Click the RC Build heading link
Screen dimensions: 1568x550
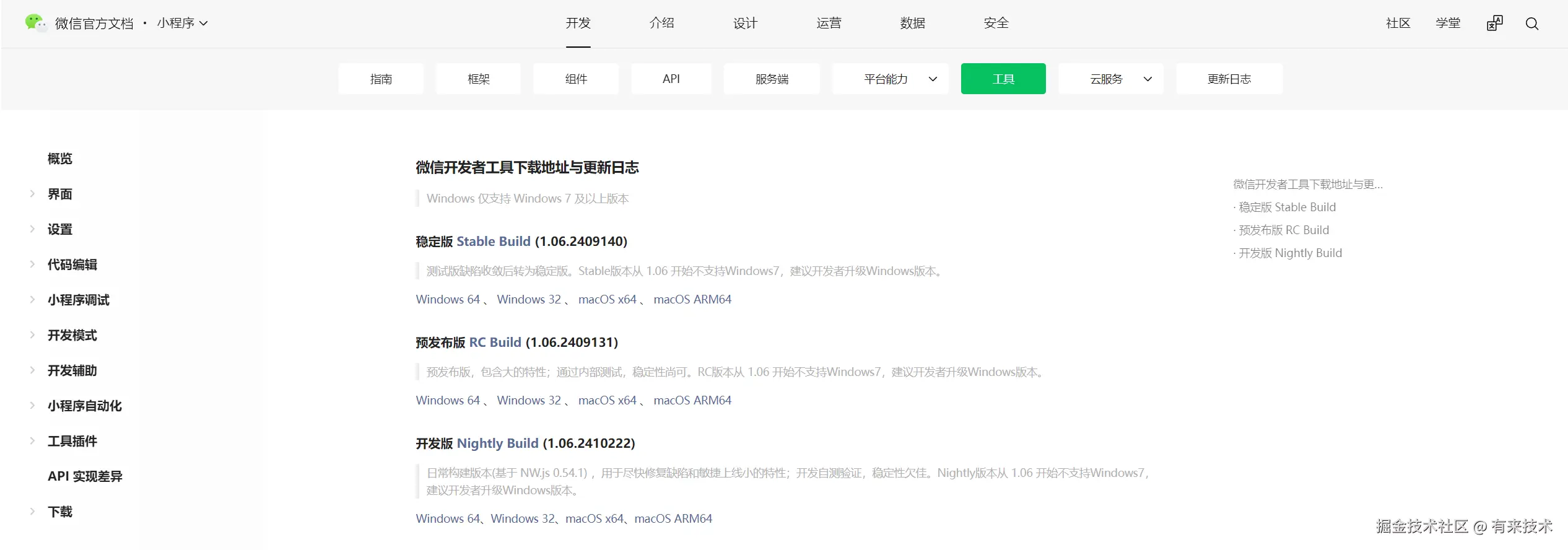pyautogui.click(x=495, y=342)
